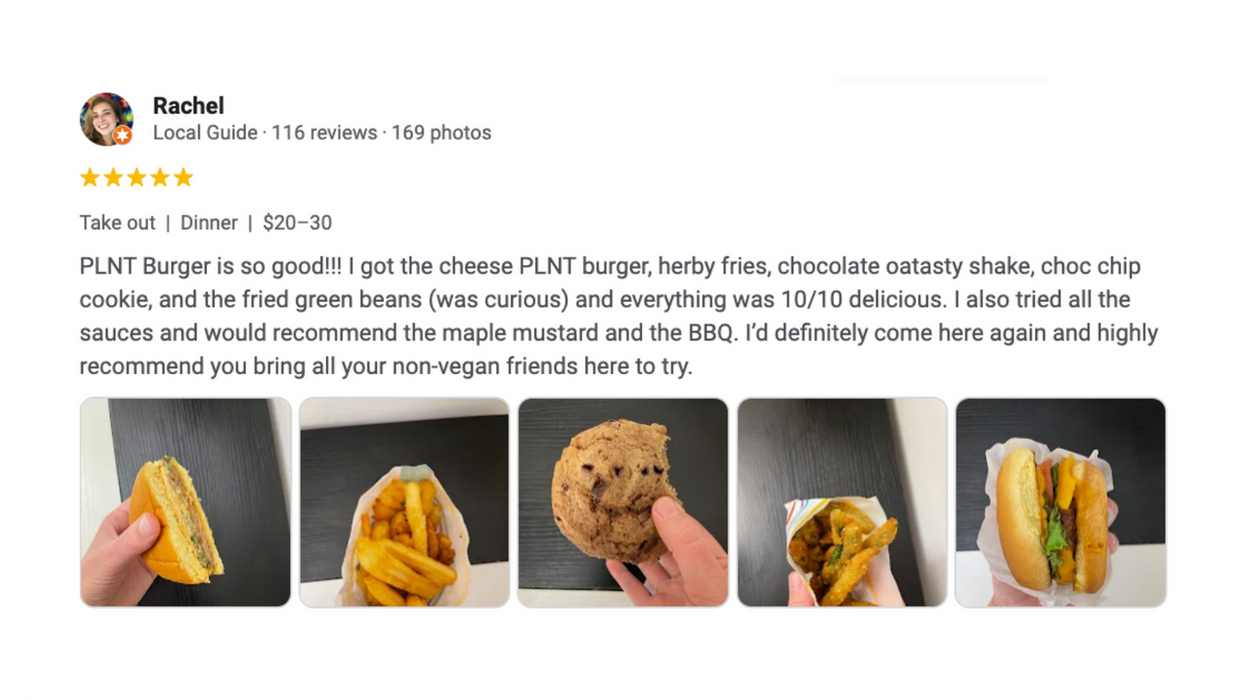
Task: Open the reviewer name Rachel
Action: pyautogui.click(x=188, y=105)
